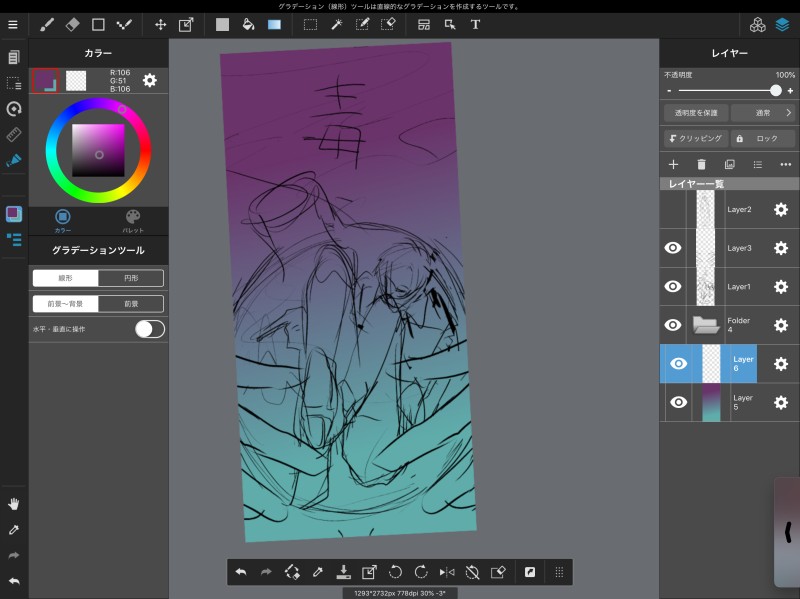Select the Panel divide tool

point(424,24)
